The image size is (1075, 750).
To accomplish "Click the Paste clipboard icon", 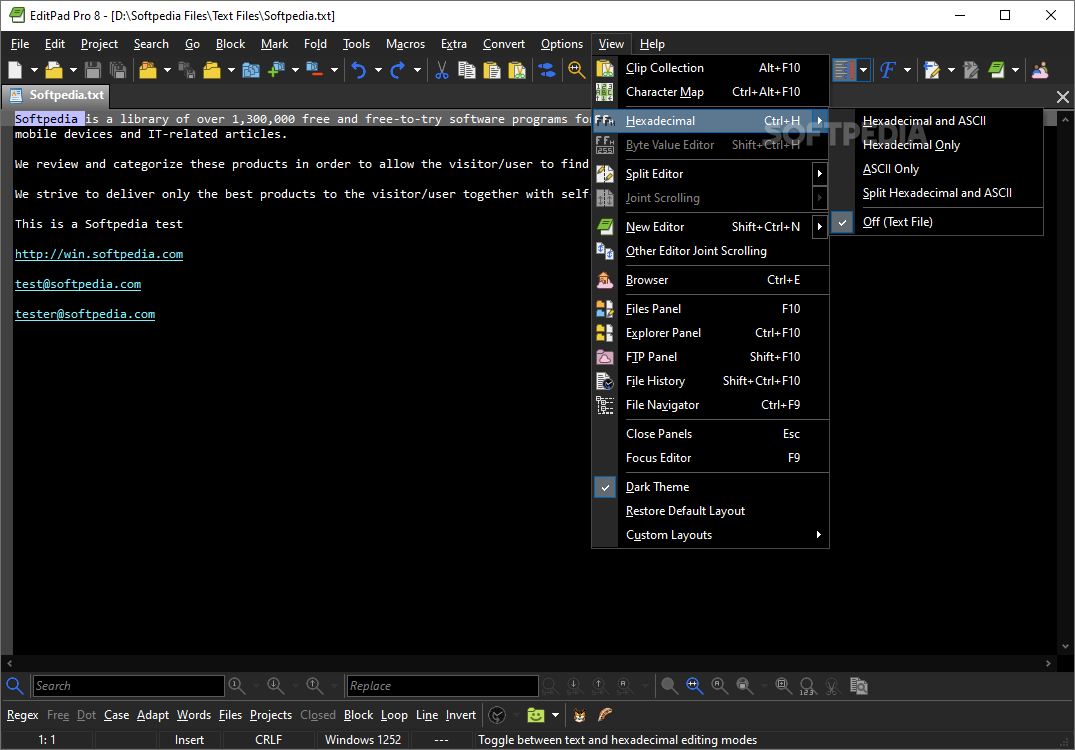I will tap(492, 70).
